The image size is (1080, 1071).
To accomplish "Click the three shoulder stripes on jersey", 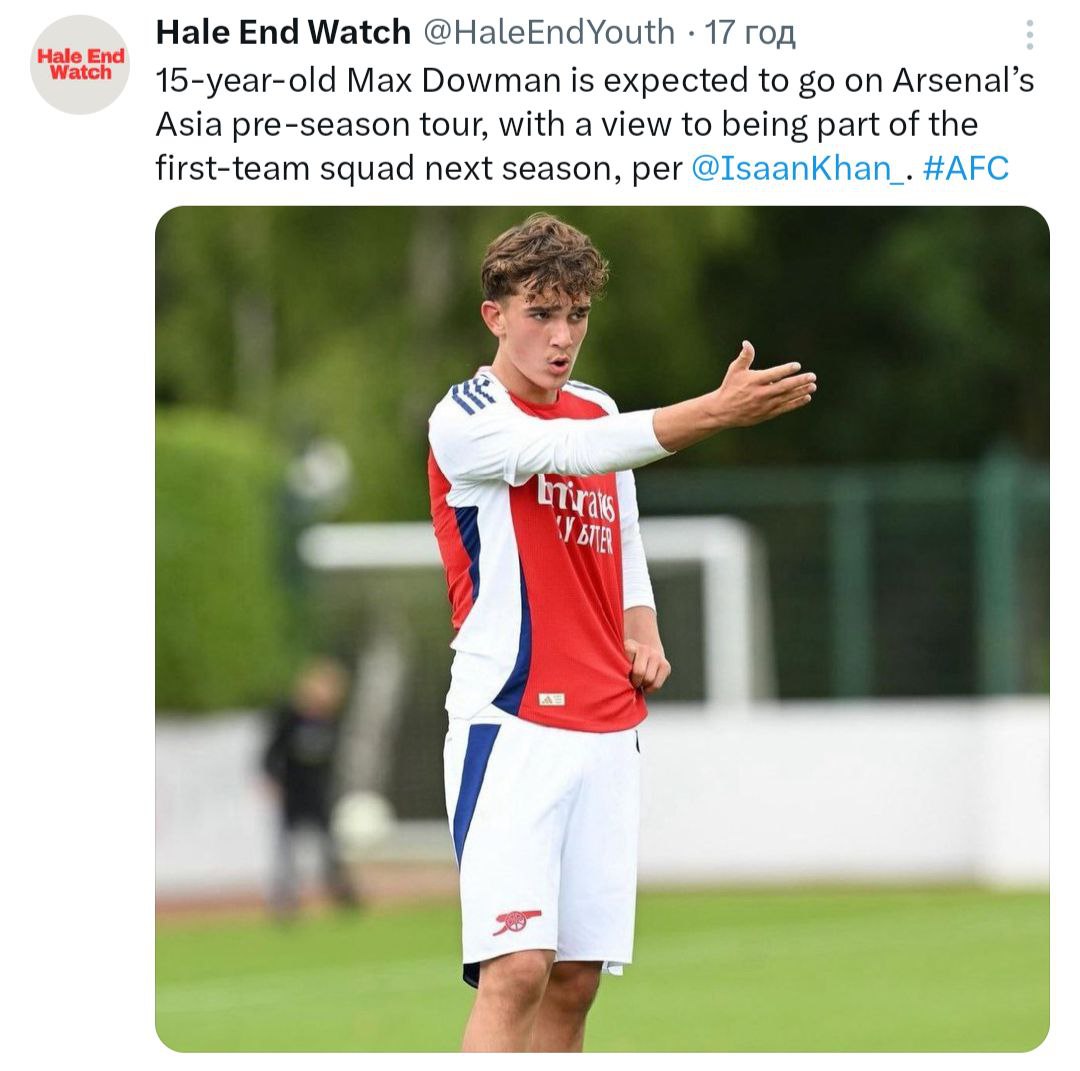I will click(471, 394).
